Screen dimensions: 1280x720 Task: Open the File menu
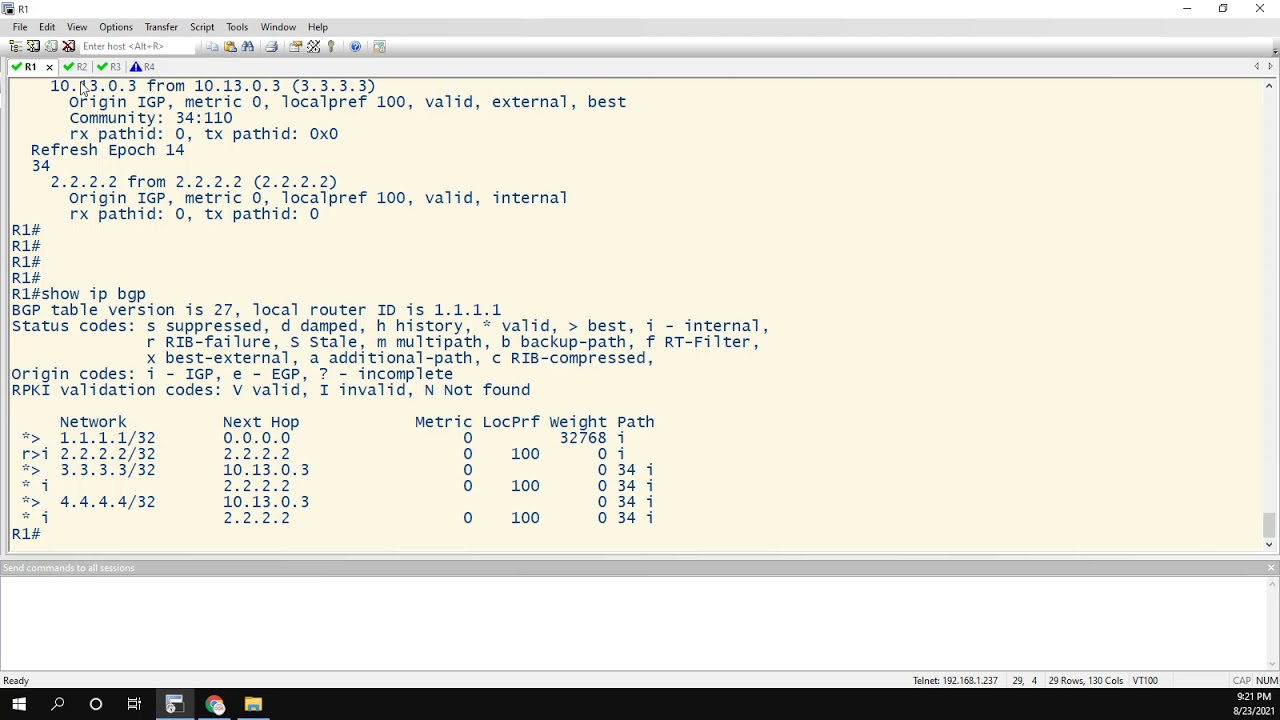click(x=19, y=27)
